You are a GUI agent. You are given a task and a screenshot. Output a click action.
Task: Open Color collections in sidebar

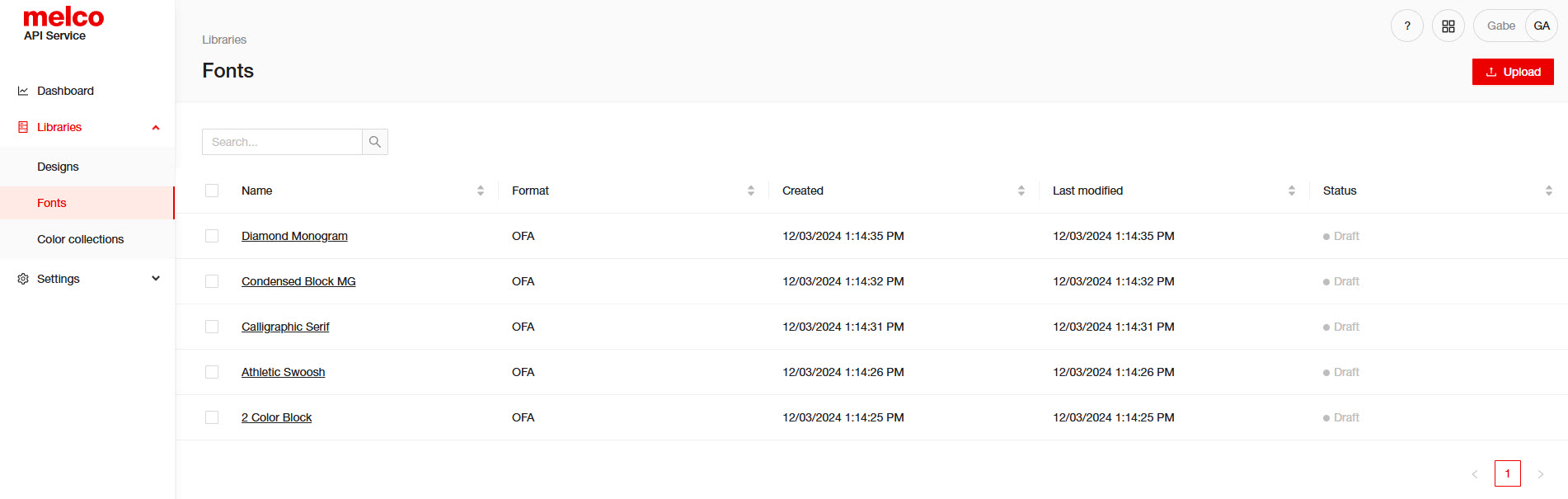[87, 239]
